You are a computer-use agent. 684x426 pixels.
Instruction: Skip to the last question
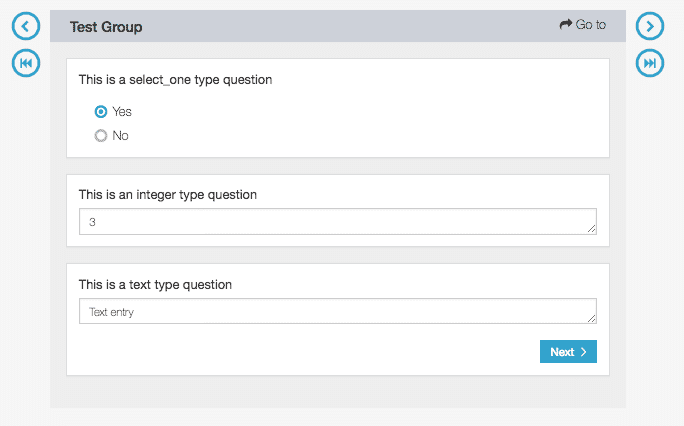pyautogui.click(x=650, y=63)
